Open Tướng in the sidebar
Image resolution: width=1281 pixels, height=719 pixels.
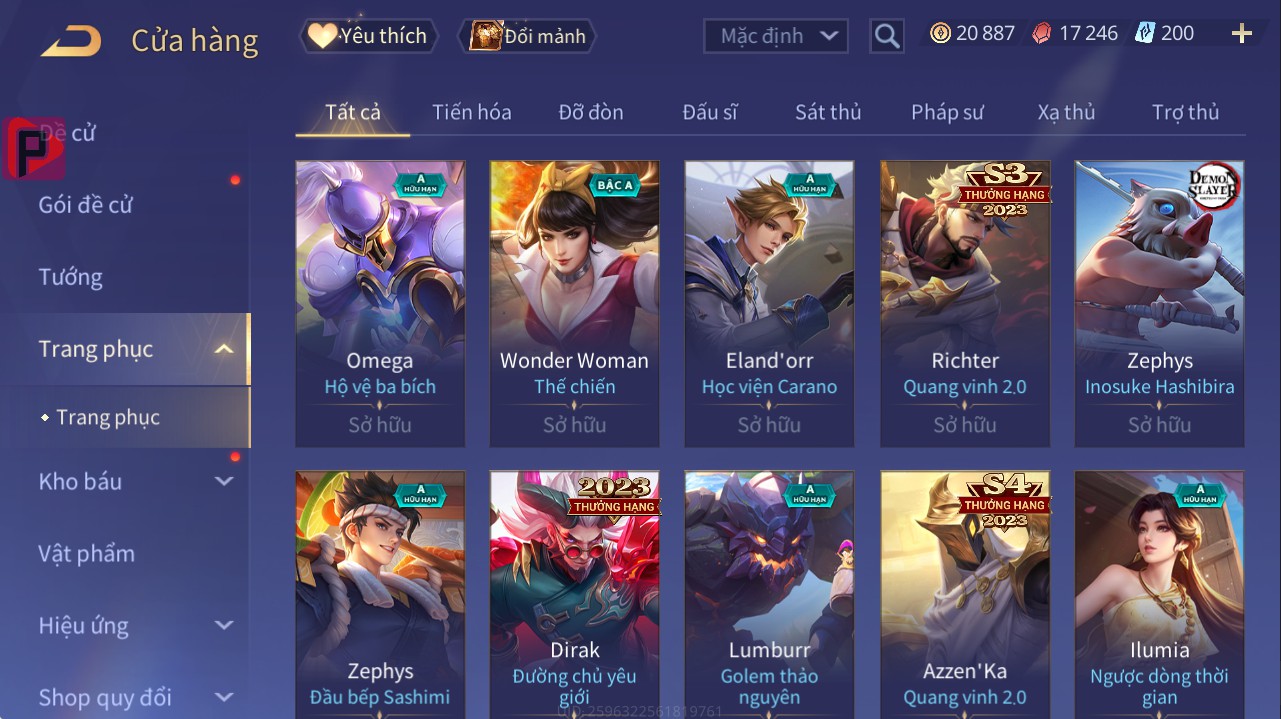[x=71, y=277]
